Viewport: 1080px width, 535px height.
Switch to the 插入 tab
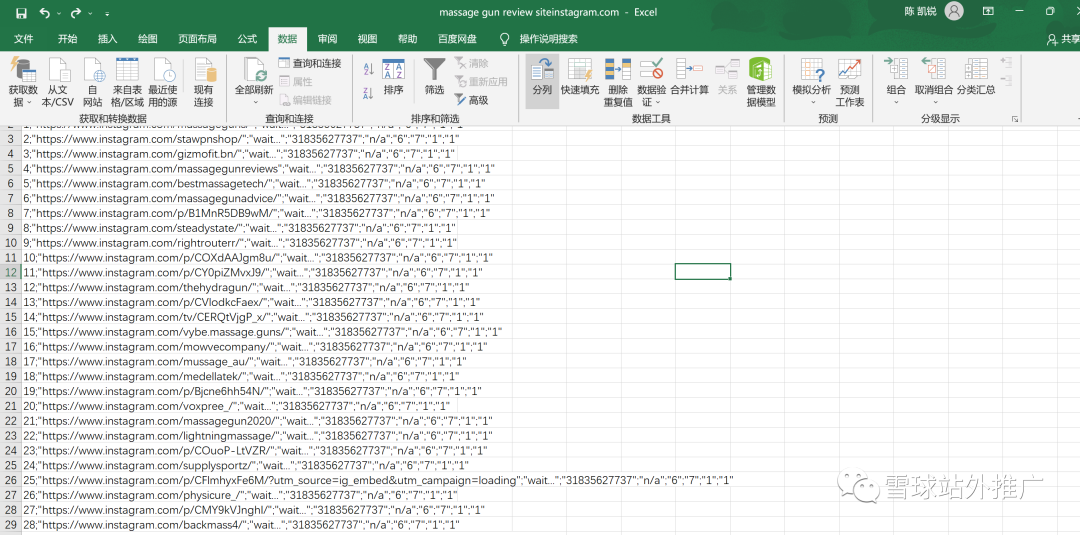[107, 39]
